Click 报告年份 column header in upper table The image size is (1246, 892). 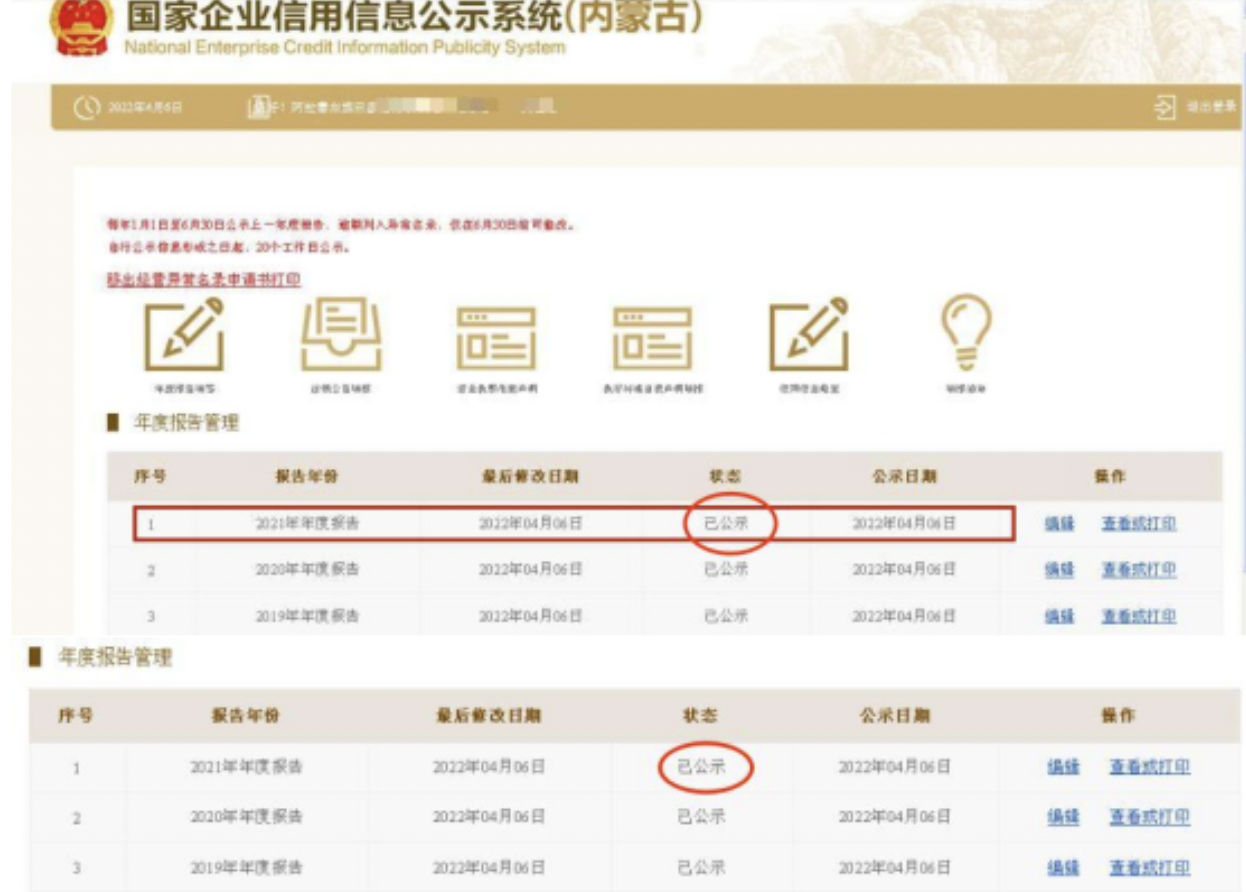[307, 477]
